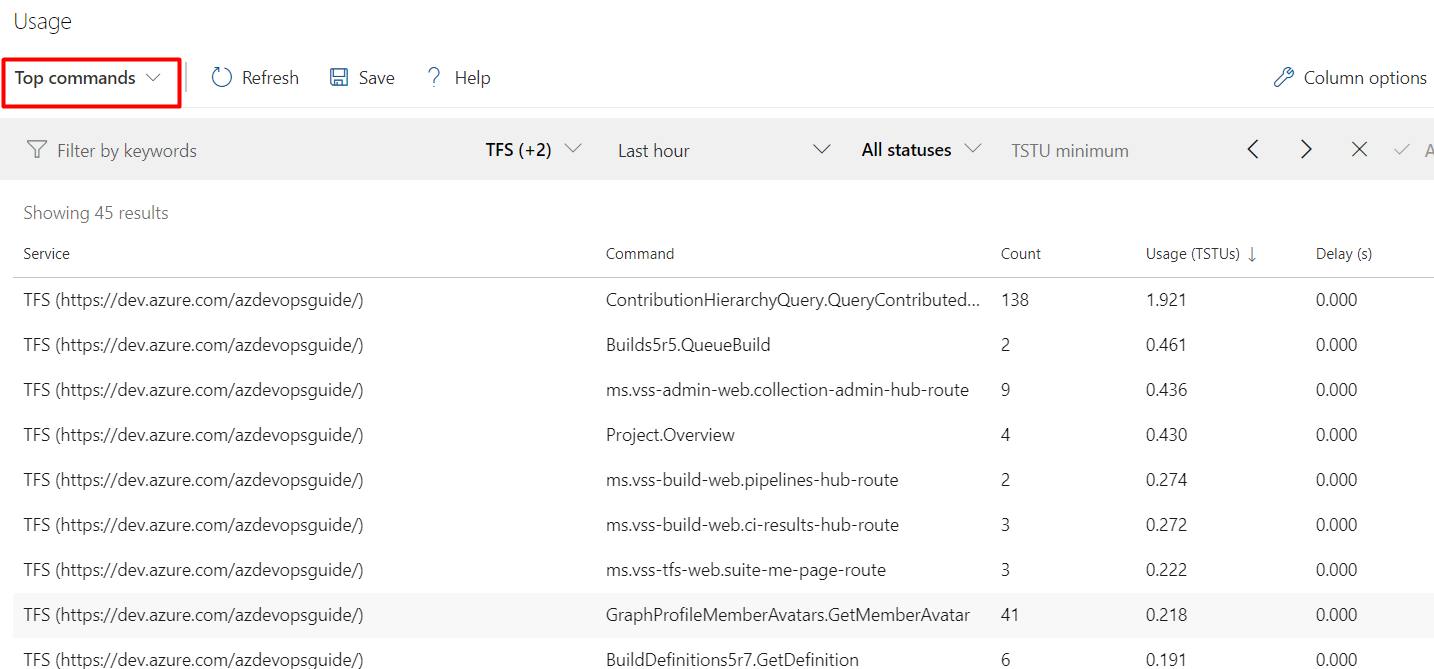Click the usage value 0.218

coord(1166,615)
